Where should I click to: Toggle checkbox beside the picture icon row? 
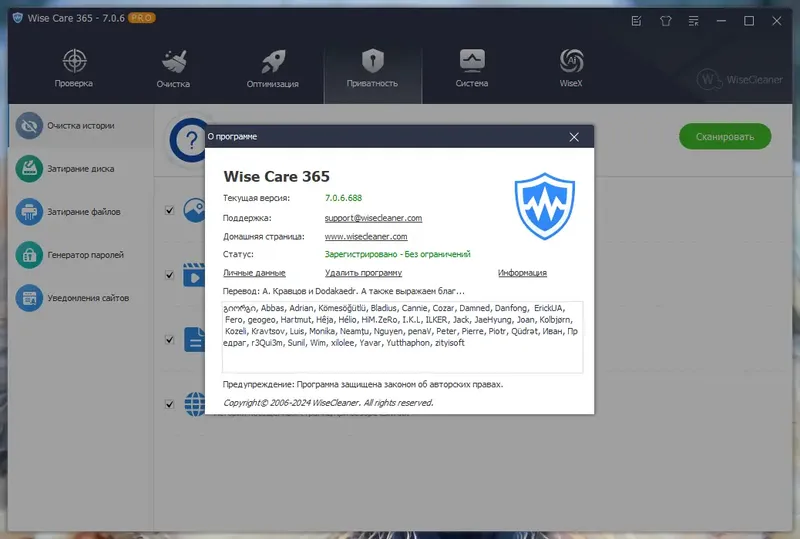[x=169, y=210]
